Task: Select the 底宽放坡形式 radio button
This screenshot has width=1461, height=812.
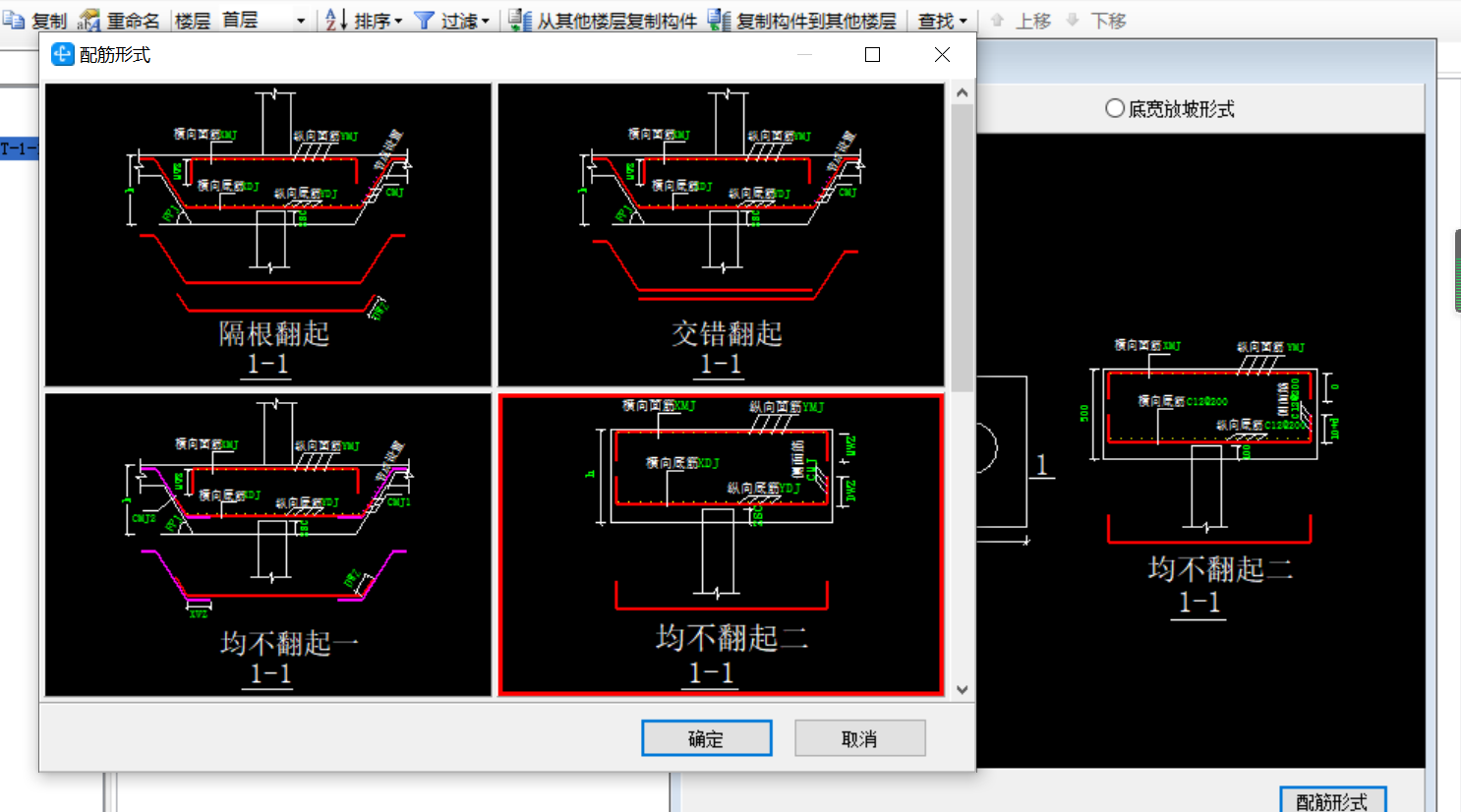Action: 1115,108
